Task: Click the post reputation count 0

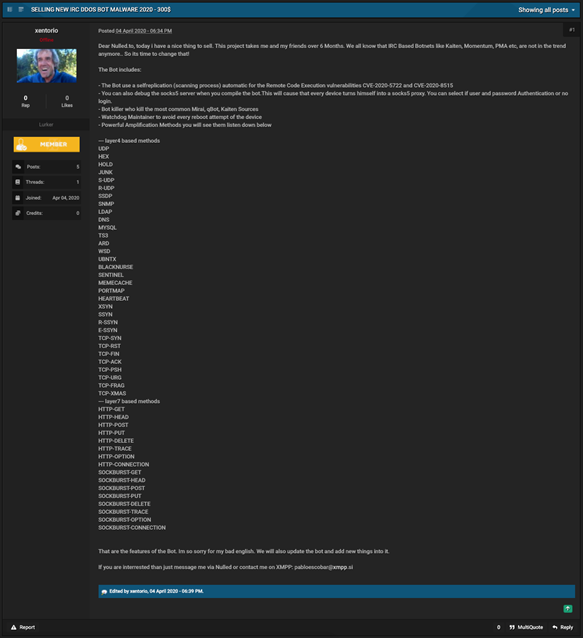Action: (x=498, y=627)
